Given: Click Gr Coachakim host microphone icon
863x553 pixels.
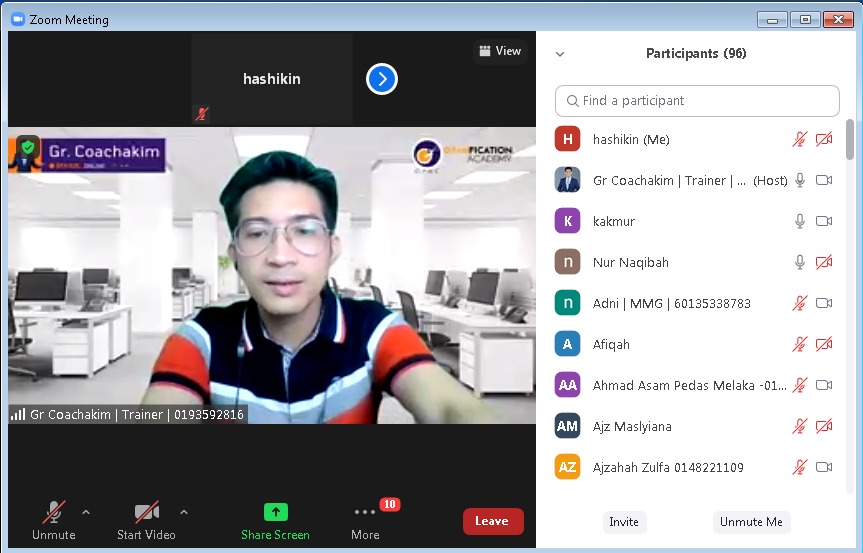Looking at the screenshot, I should coord(800,180).
